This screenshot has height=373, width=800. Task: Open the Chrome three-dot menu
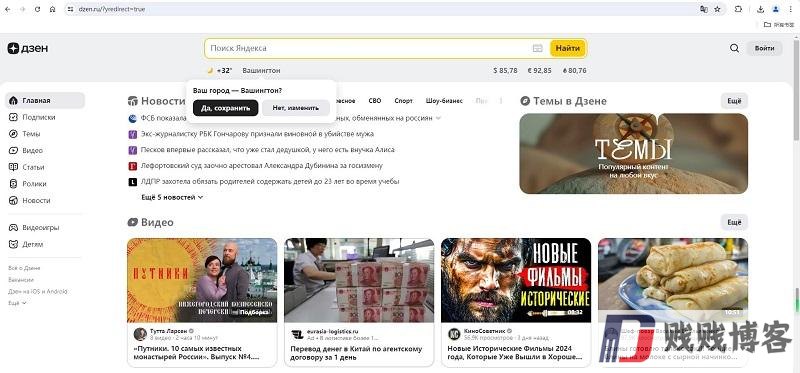click(x=791, y=9)
